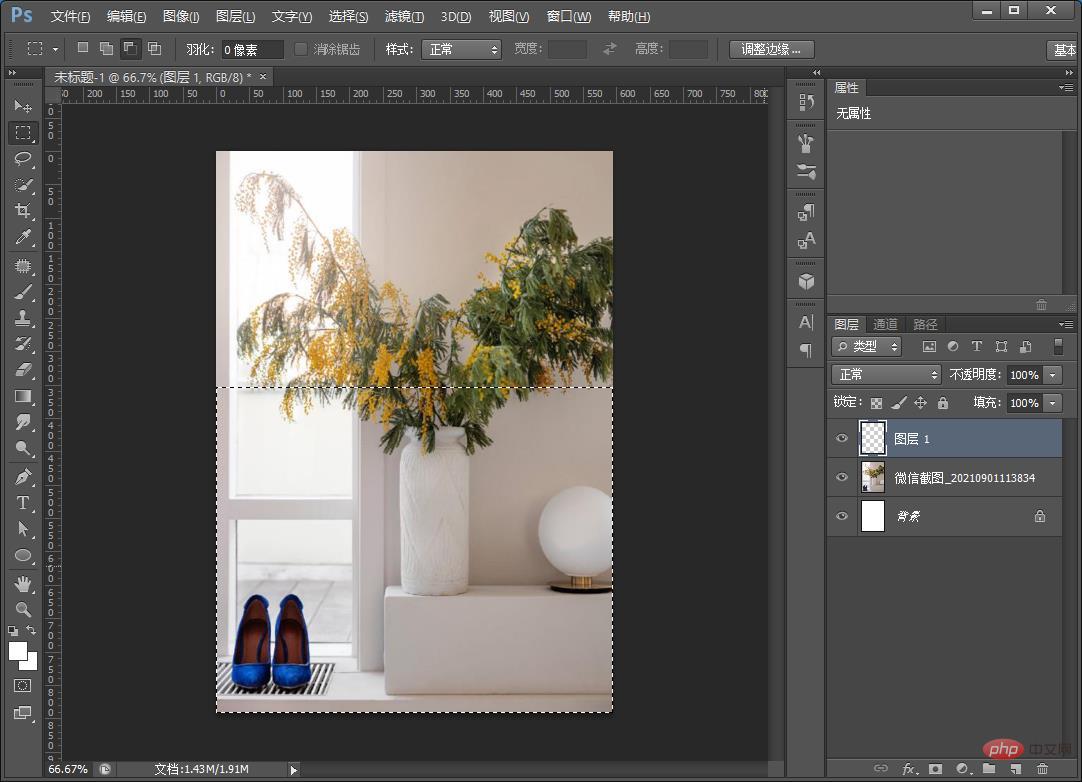This screenshot has width=1082, height=782.
Task: Toggle 消除锯齿 anti-alias checkbox
Action: (301, 49)
